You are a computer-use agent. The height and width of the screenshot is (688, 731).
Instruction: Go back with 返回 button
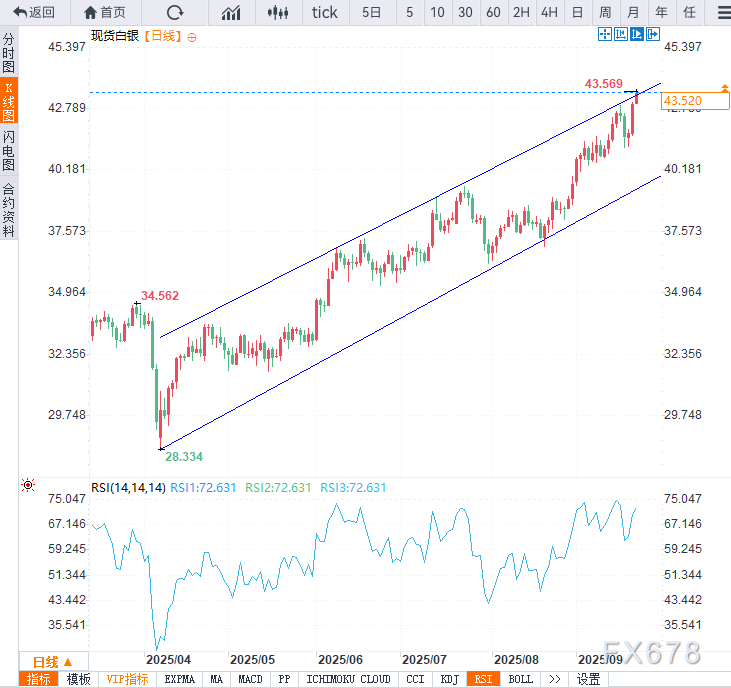coord(34,12)
